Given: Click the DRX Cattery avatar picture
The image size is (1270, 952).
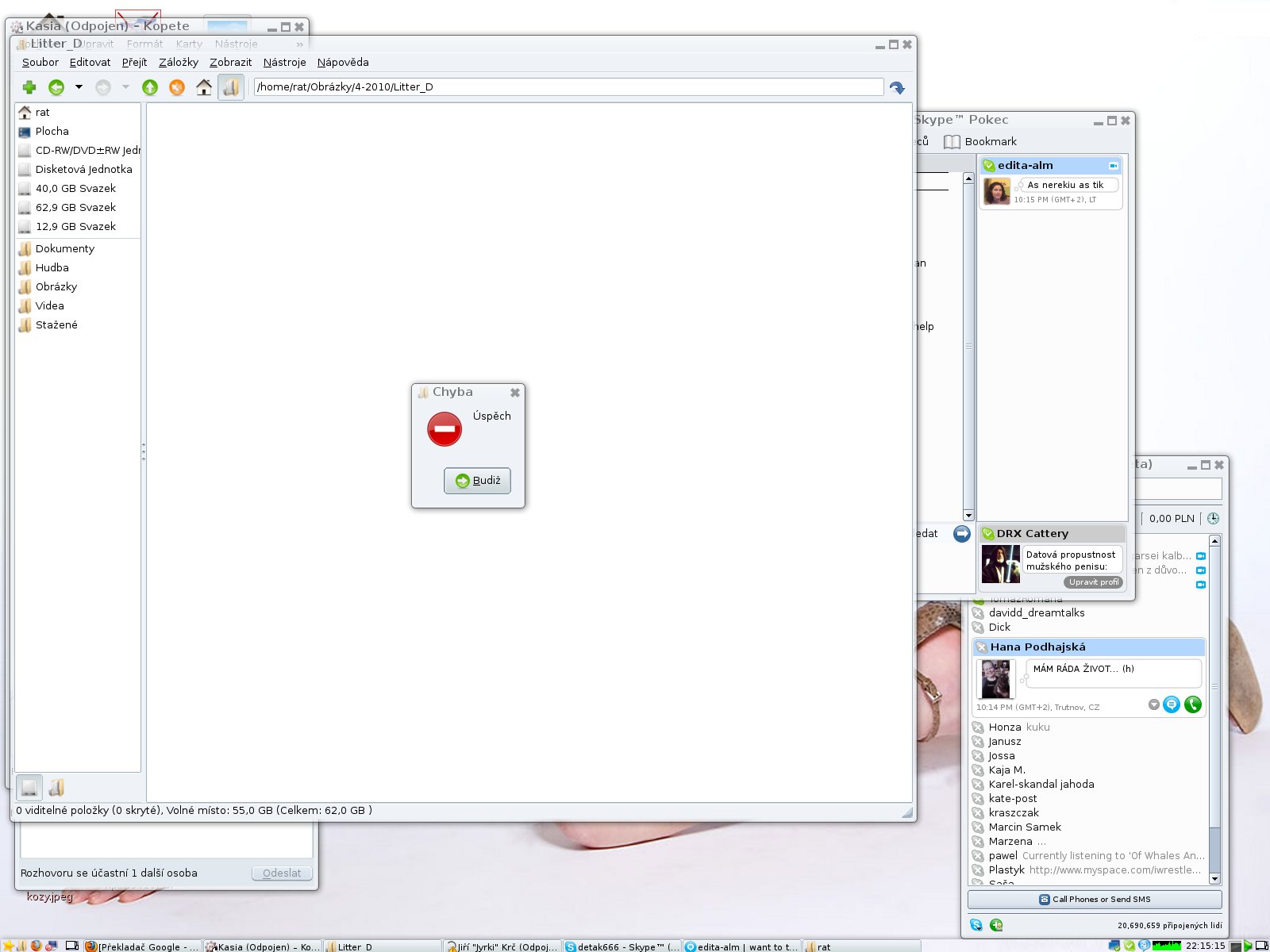Looking at the screenshot, I should (x=1001, y=564).
